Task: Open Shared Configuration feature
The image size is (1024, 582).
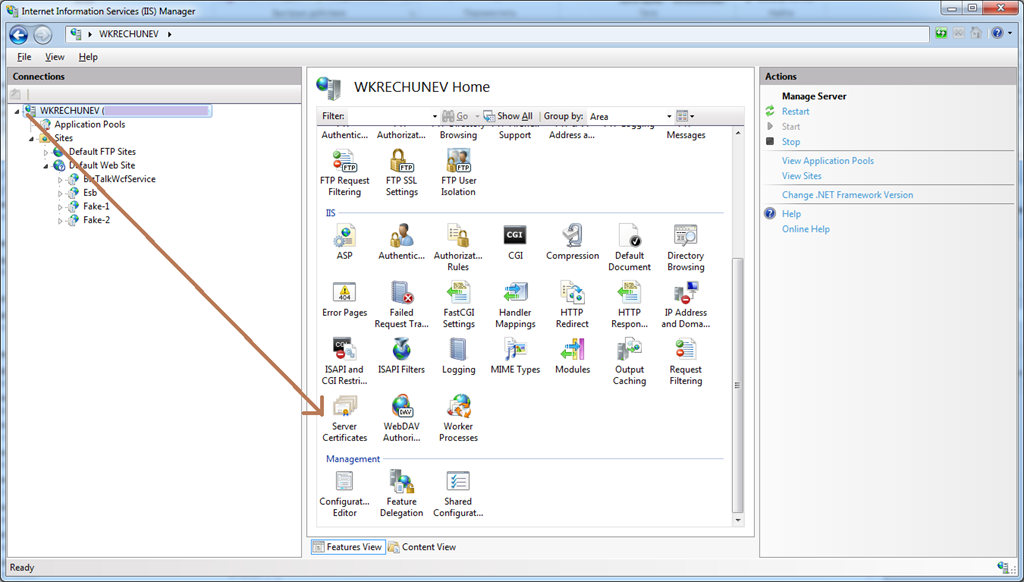Action: 458,493
